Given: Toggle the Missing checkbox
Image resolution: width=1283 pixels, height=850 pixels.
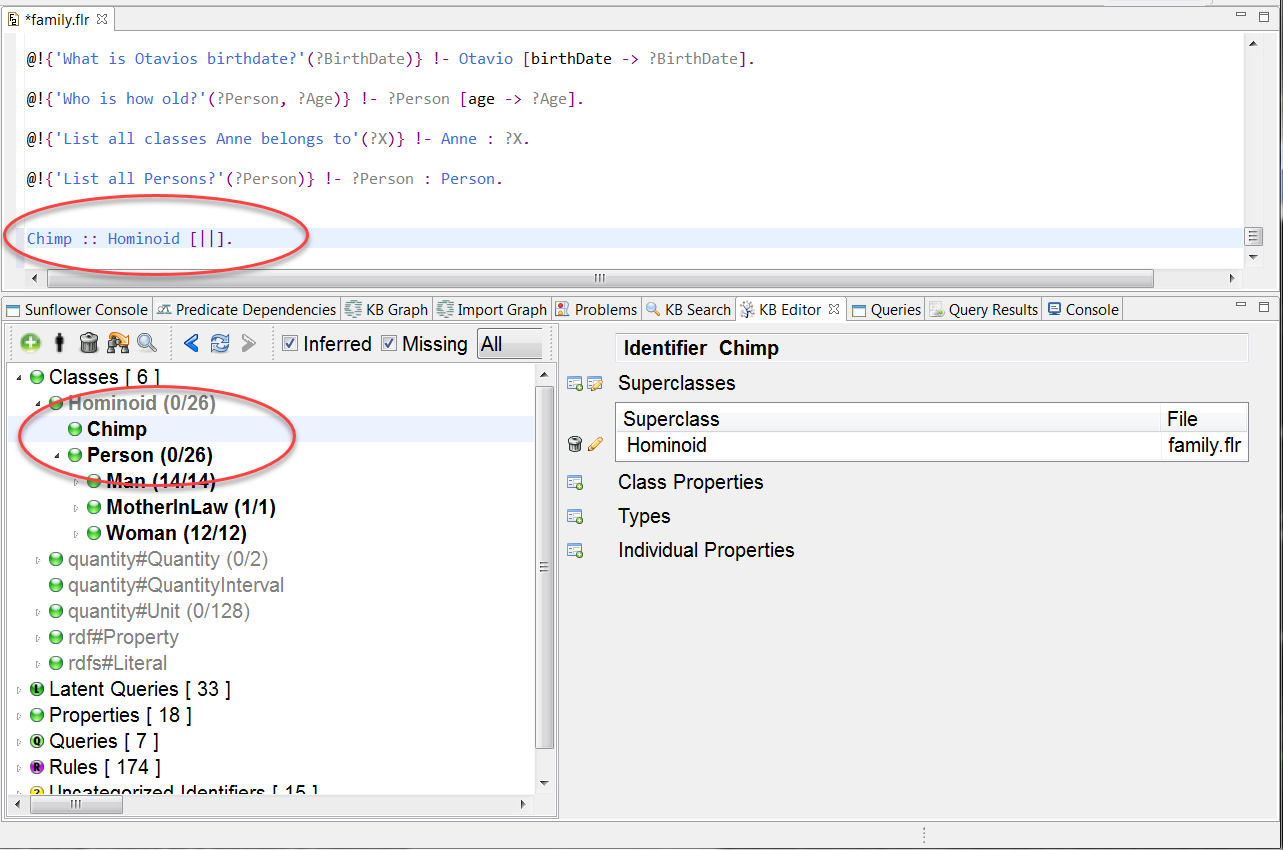Looking at the screenshot, I should pos(389,343).
